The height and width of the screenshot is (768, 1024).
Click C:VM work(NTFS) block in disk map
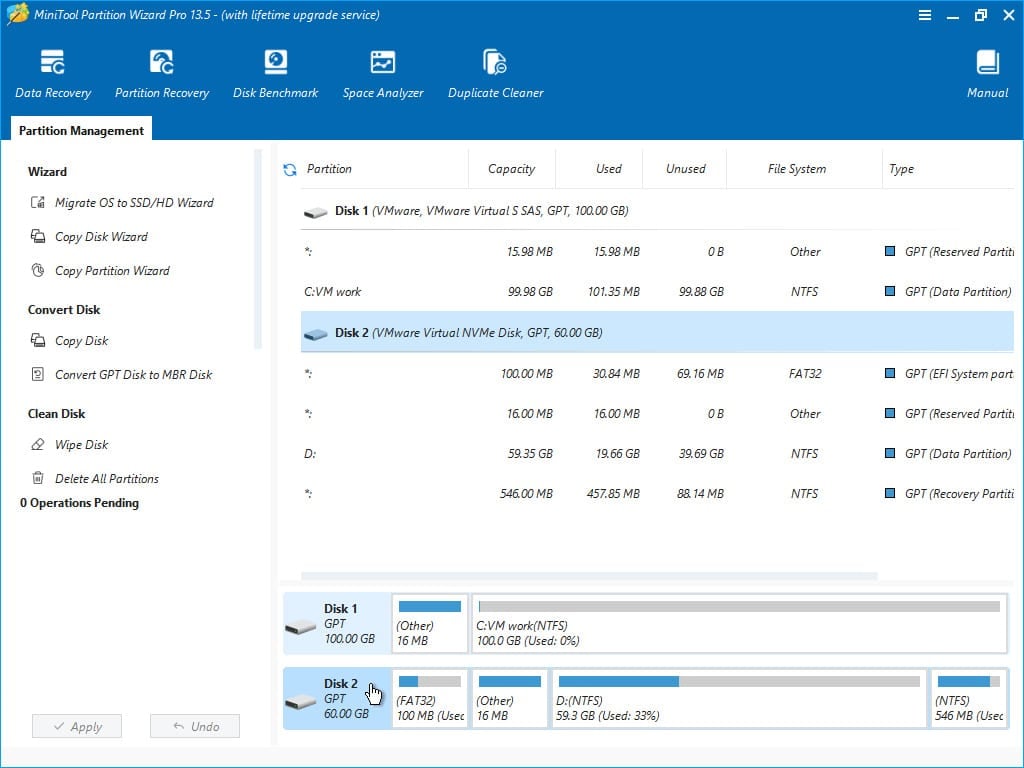pyautogui.click(x=739, y=624)
